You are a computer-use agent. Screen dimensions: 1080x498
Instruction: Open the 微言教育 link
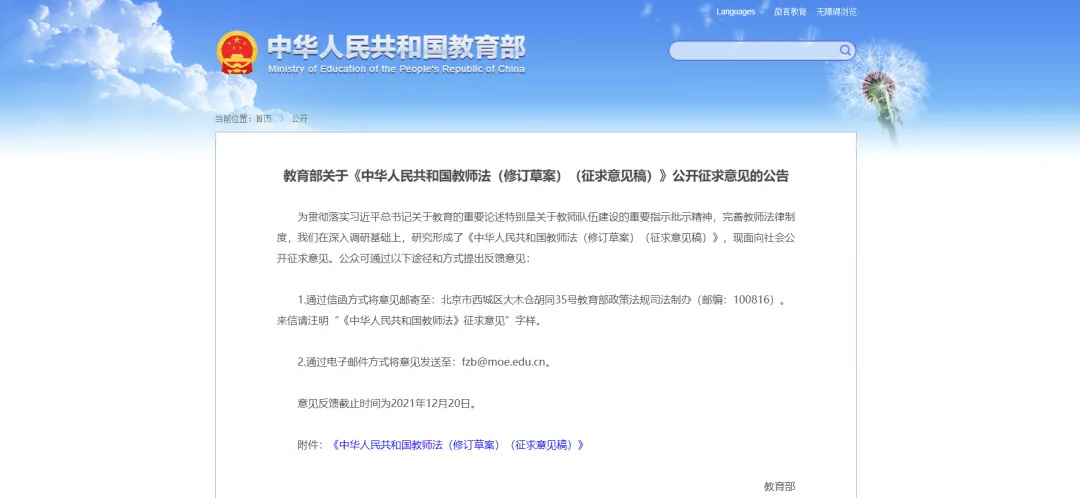[789, 12]
